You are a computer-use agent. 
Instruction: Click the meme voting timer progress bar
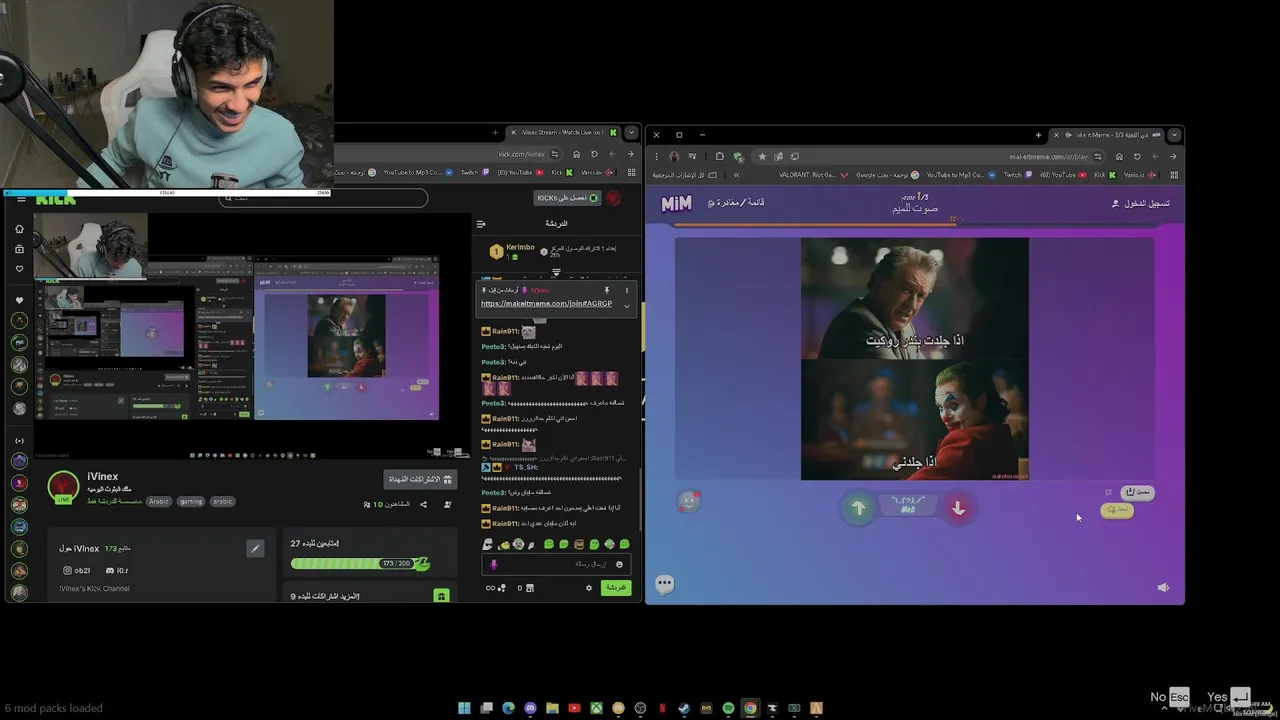click(x=915, y=224)
